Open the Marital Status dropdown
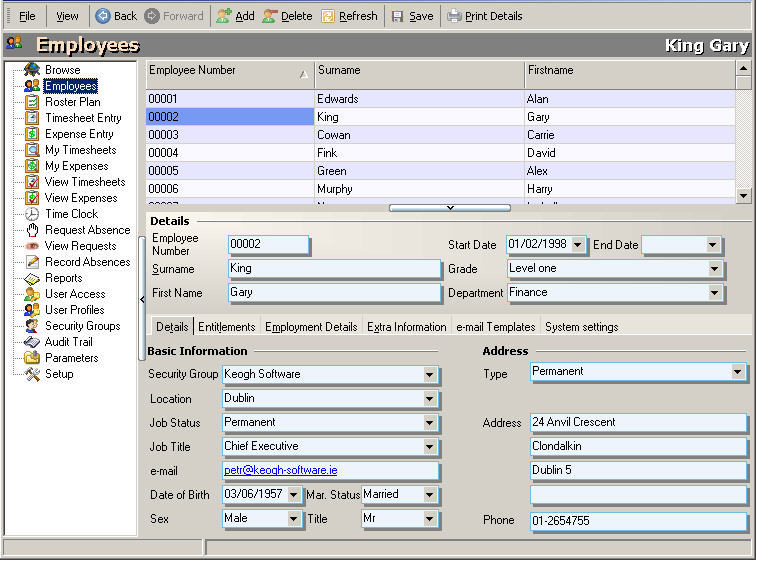 429,495
